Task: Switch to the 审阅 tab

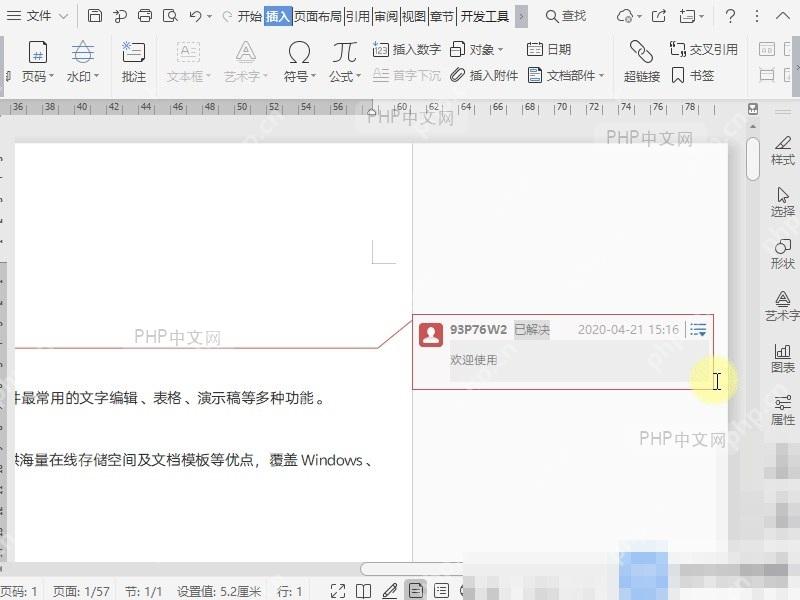Action: coord(386,16)
